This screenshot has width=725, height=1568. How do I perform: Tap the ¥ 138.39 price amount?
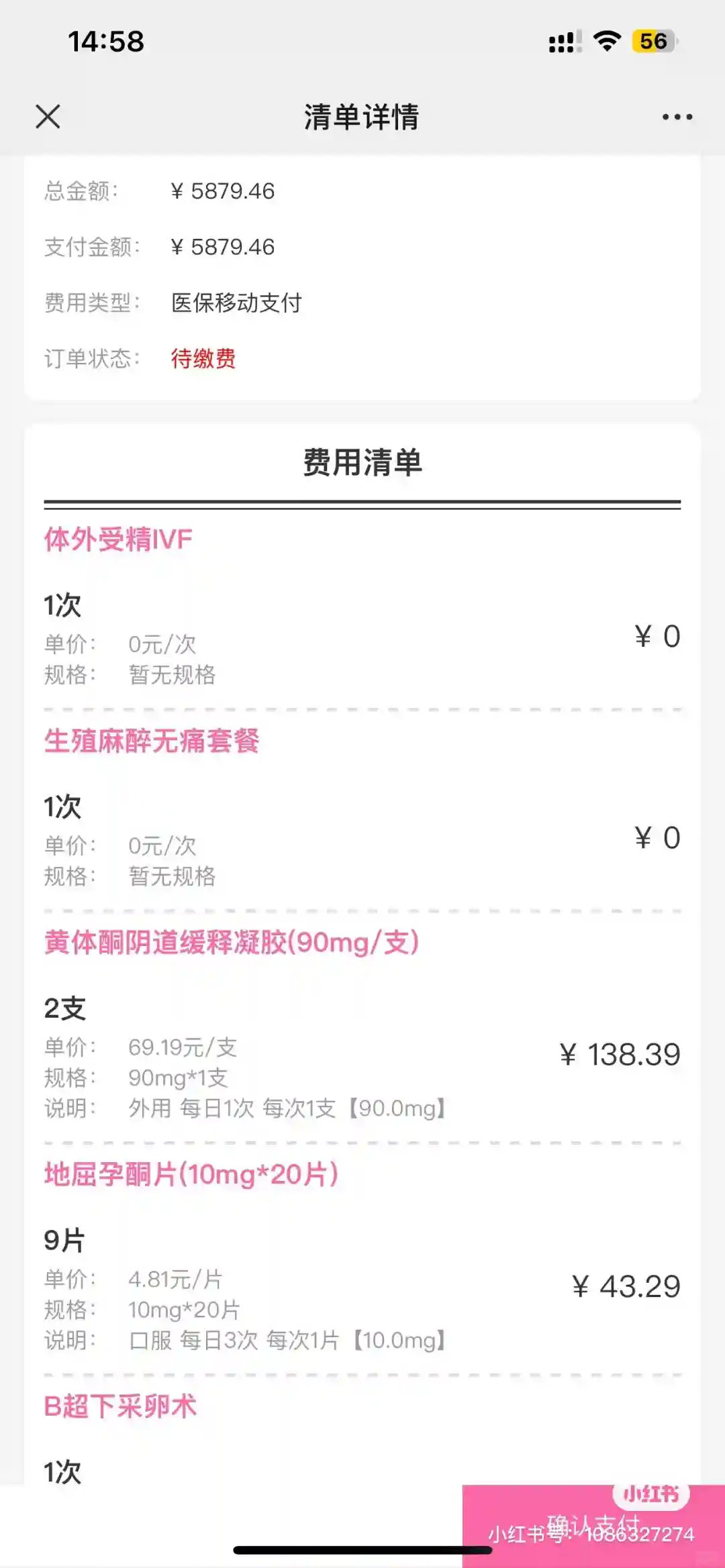620,1055
